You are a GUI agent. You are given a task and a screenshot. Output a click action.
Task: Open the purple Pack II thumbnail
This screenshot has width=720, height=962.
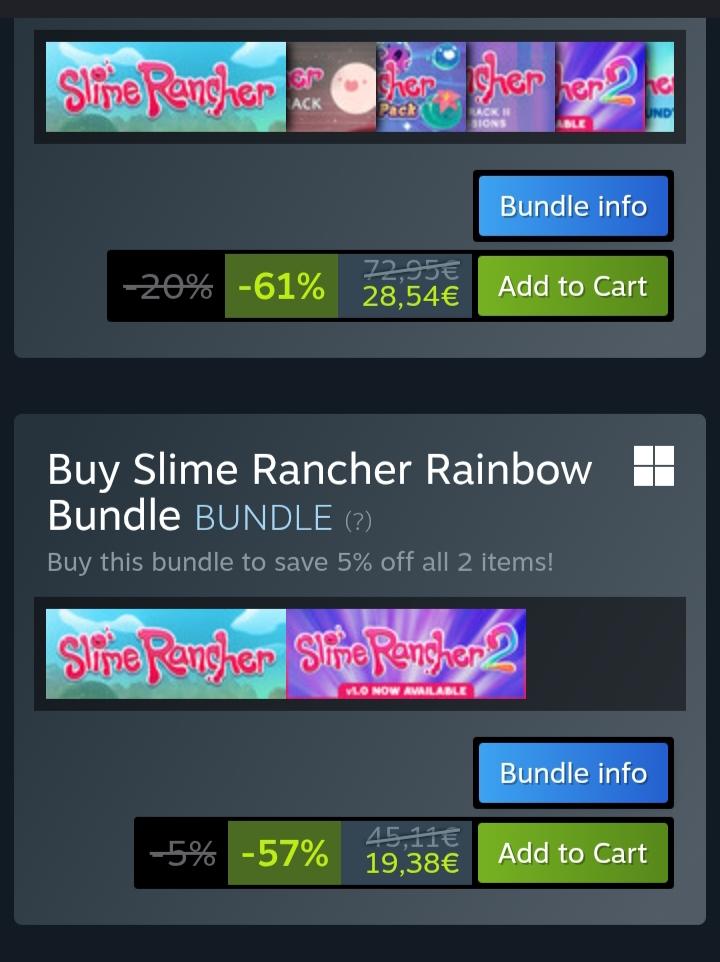(510, 87)
